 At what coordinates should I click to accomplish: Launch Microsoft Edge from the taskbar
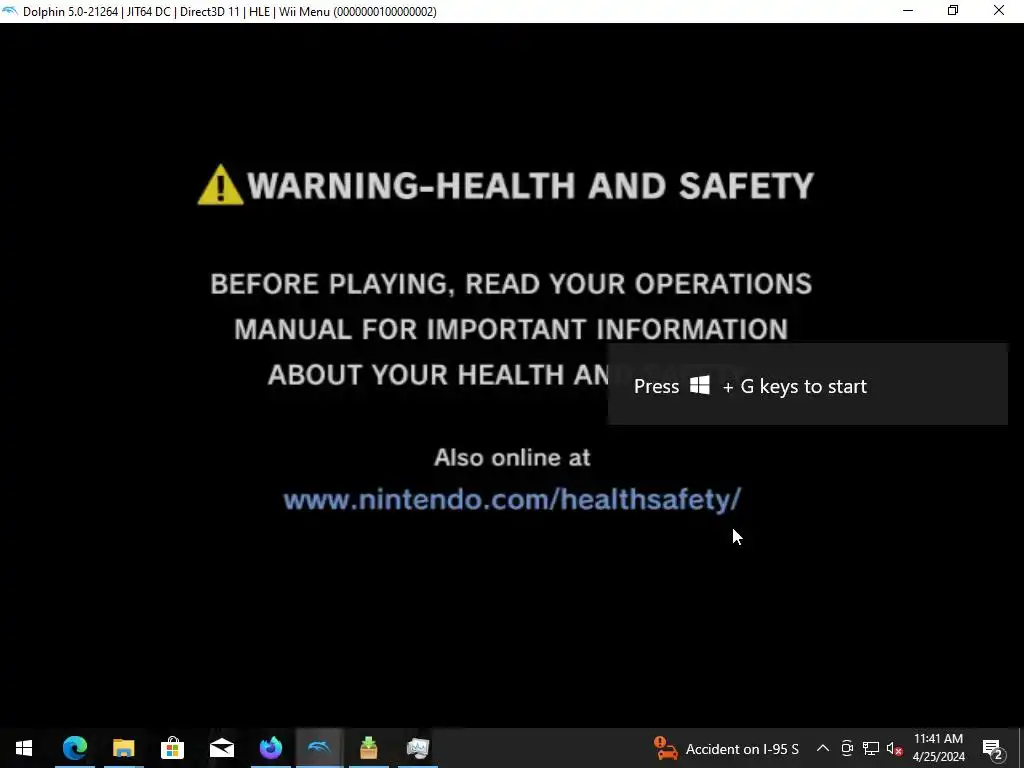point(74,748)
